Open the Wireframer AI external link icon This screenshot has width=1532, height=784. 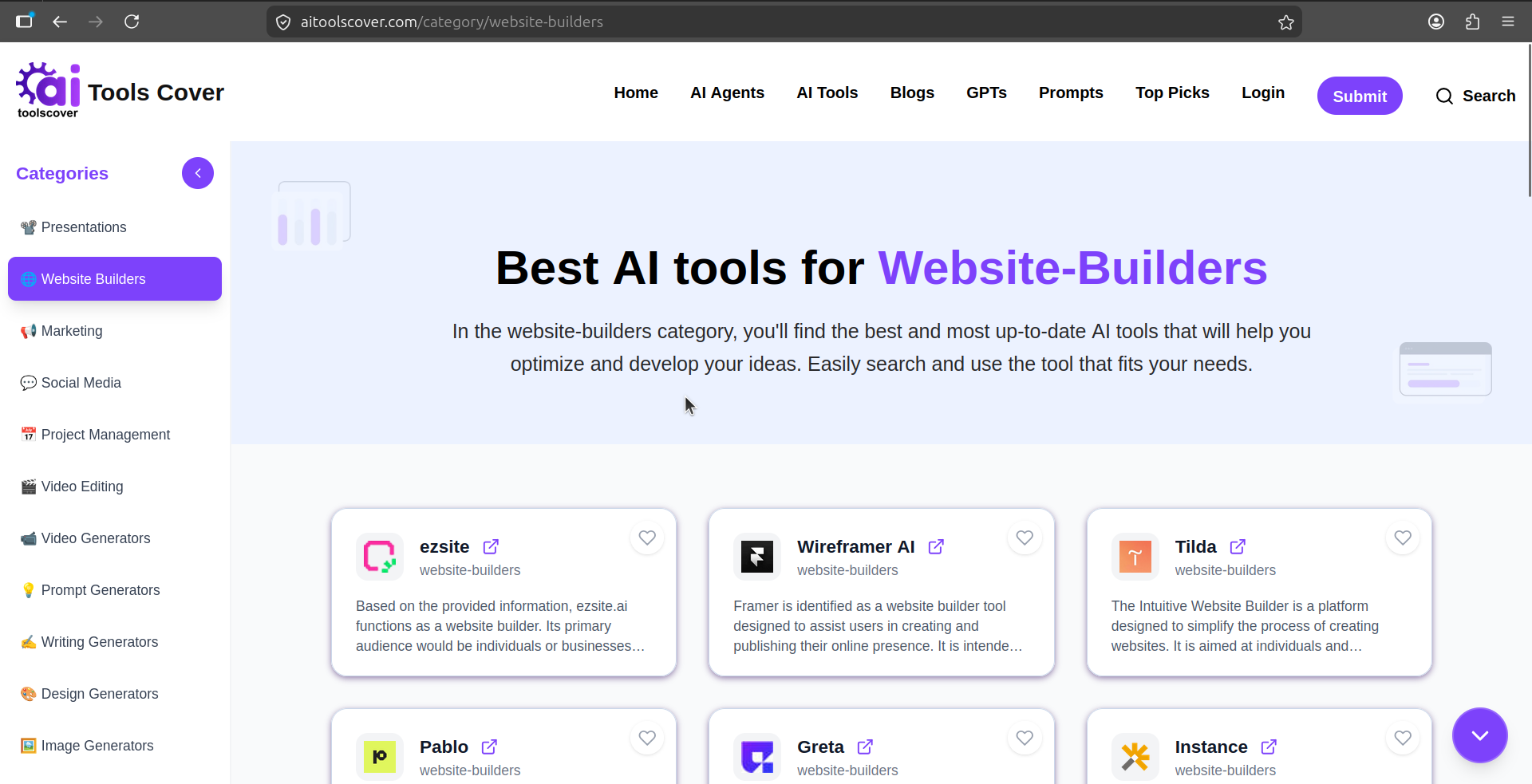[936, 546]
